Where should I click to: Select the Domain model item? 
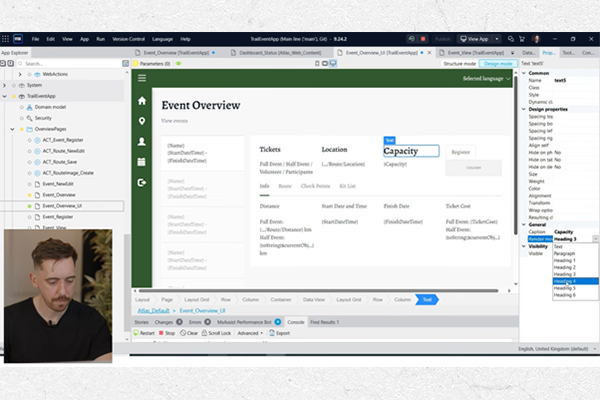pyautogui.click(x=50, y=107)
